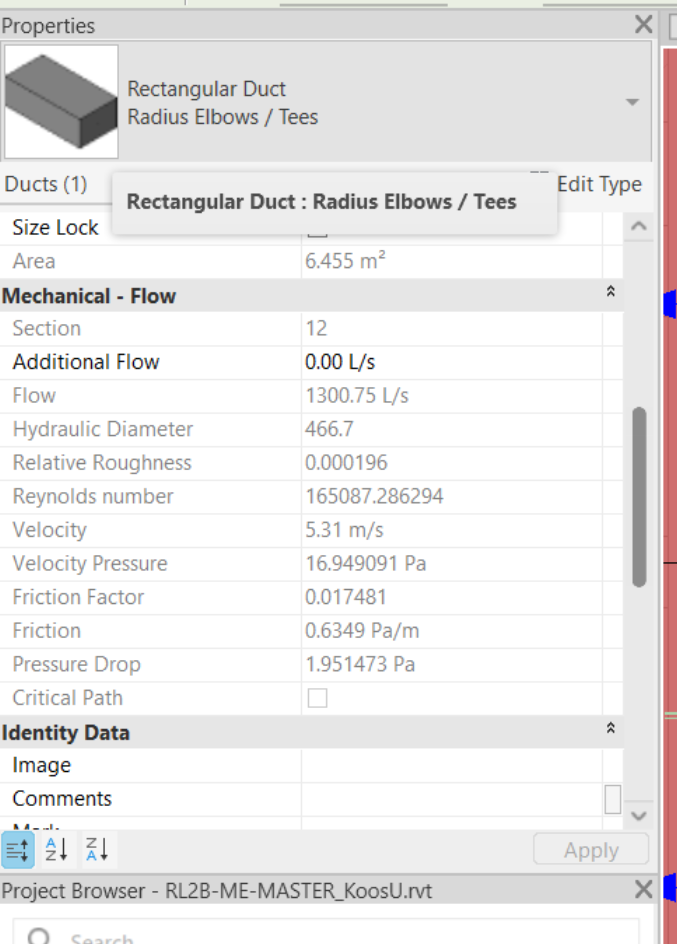Select the Comments property field

point(450,798)
